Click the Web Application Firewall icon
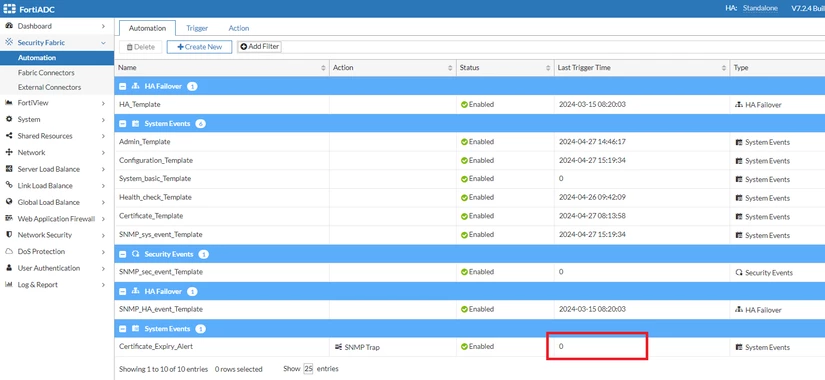The width and height of the screenshot is (825, 380). coord(8,218)
